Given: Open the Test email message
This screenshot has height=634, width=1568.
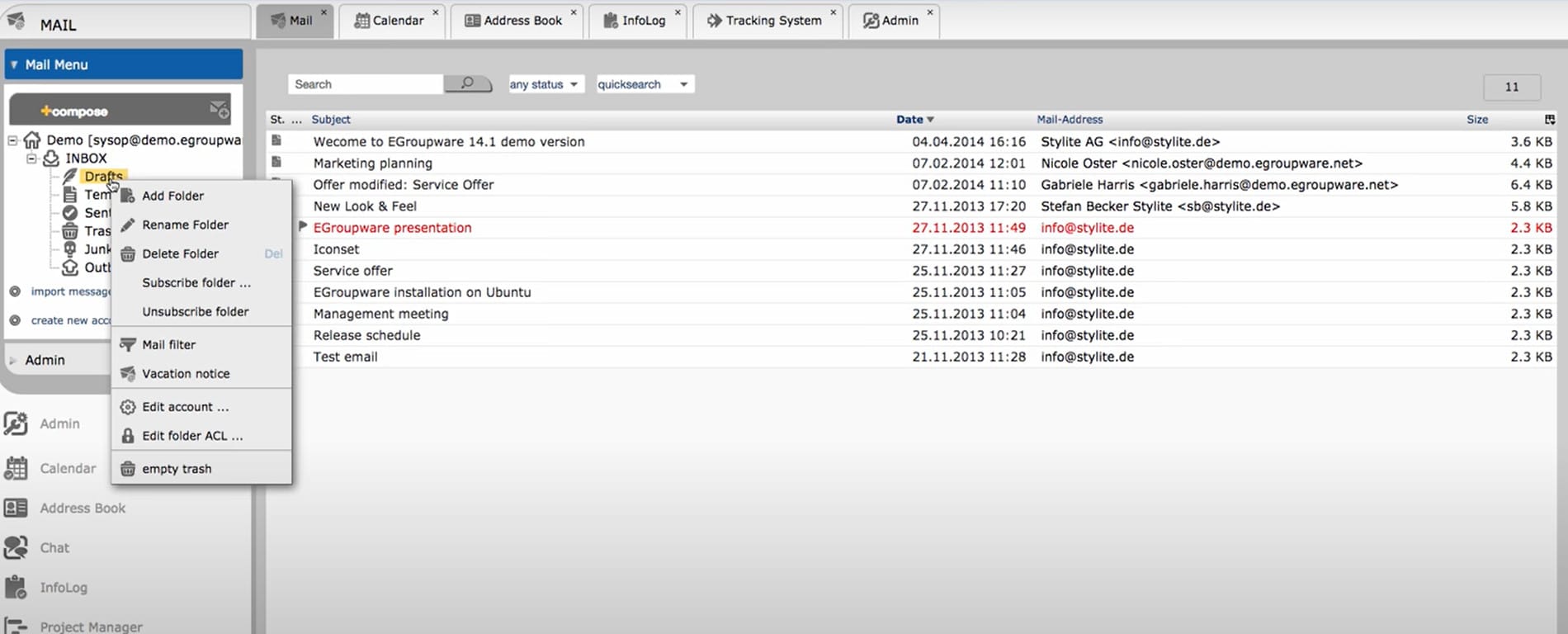Looking at the screenshot, I should [x=910, y=357].
